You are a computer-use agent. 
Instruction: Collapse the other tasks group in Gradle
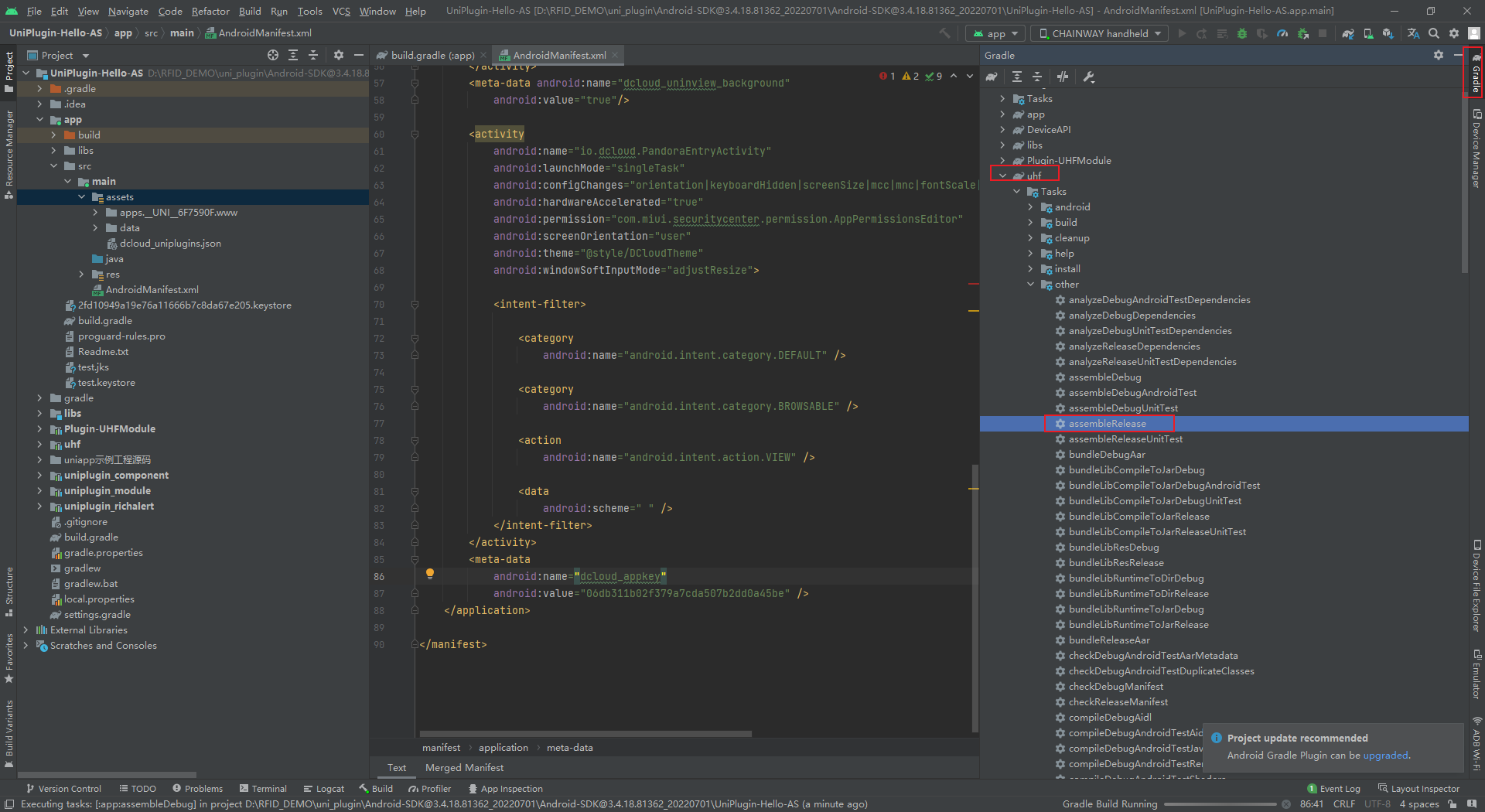tap(1030, 285)
